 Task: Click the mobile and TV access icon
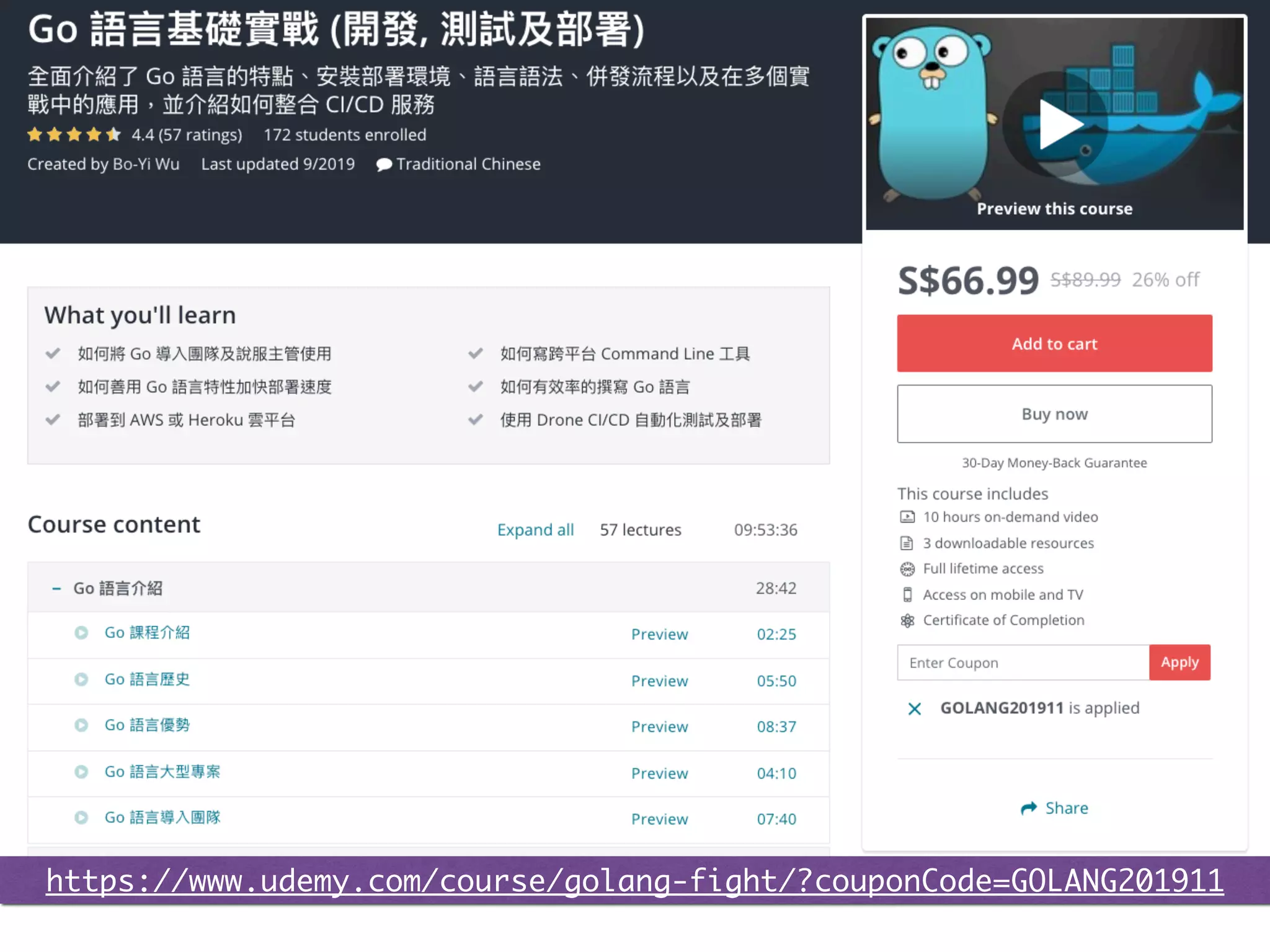click(907, 595)
